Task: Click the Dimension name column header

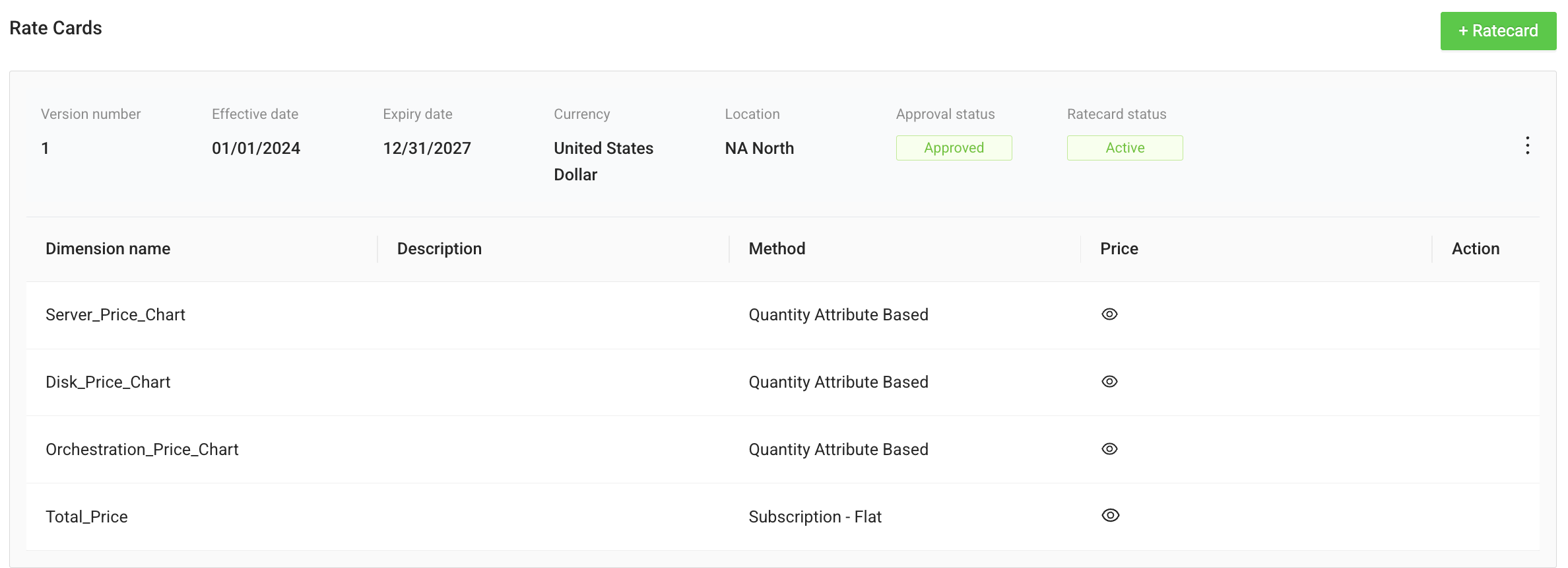Action: pyautogui.click(x=108, y=248)
